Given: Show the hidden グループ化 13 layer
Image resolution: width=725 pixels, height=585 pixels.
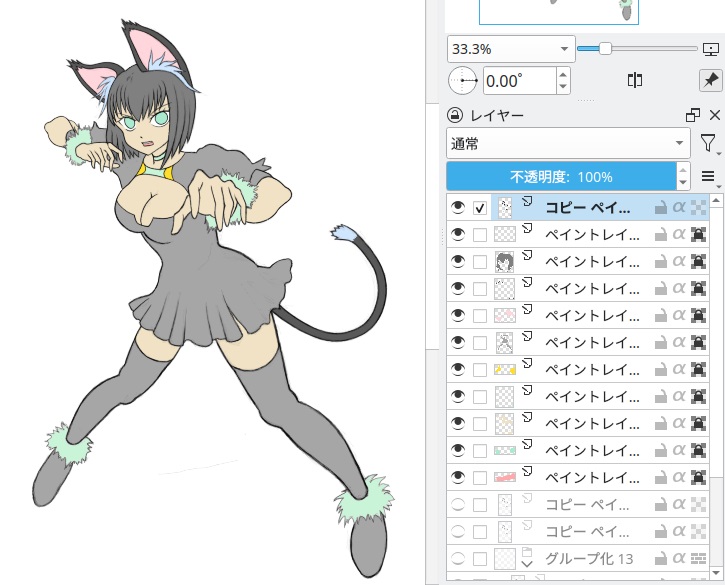Looking at the screenshot, I should pyautogui.click(x=459, y=558).
